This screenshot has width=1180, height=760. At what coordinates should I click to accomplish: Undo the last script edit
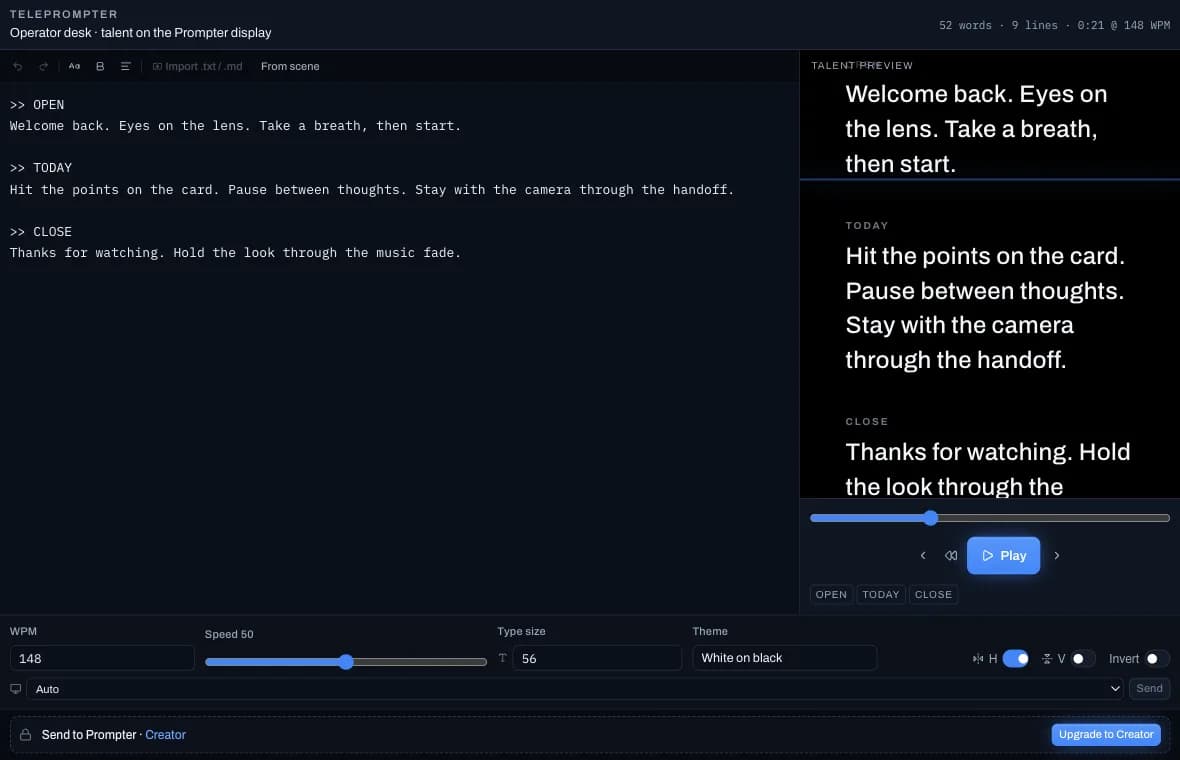[18, 66]
